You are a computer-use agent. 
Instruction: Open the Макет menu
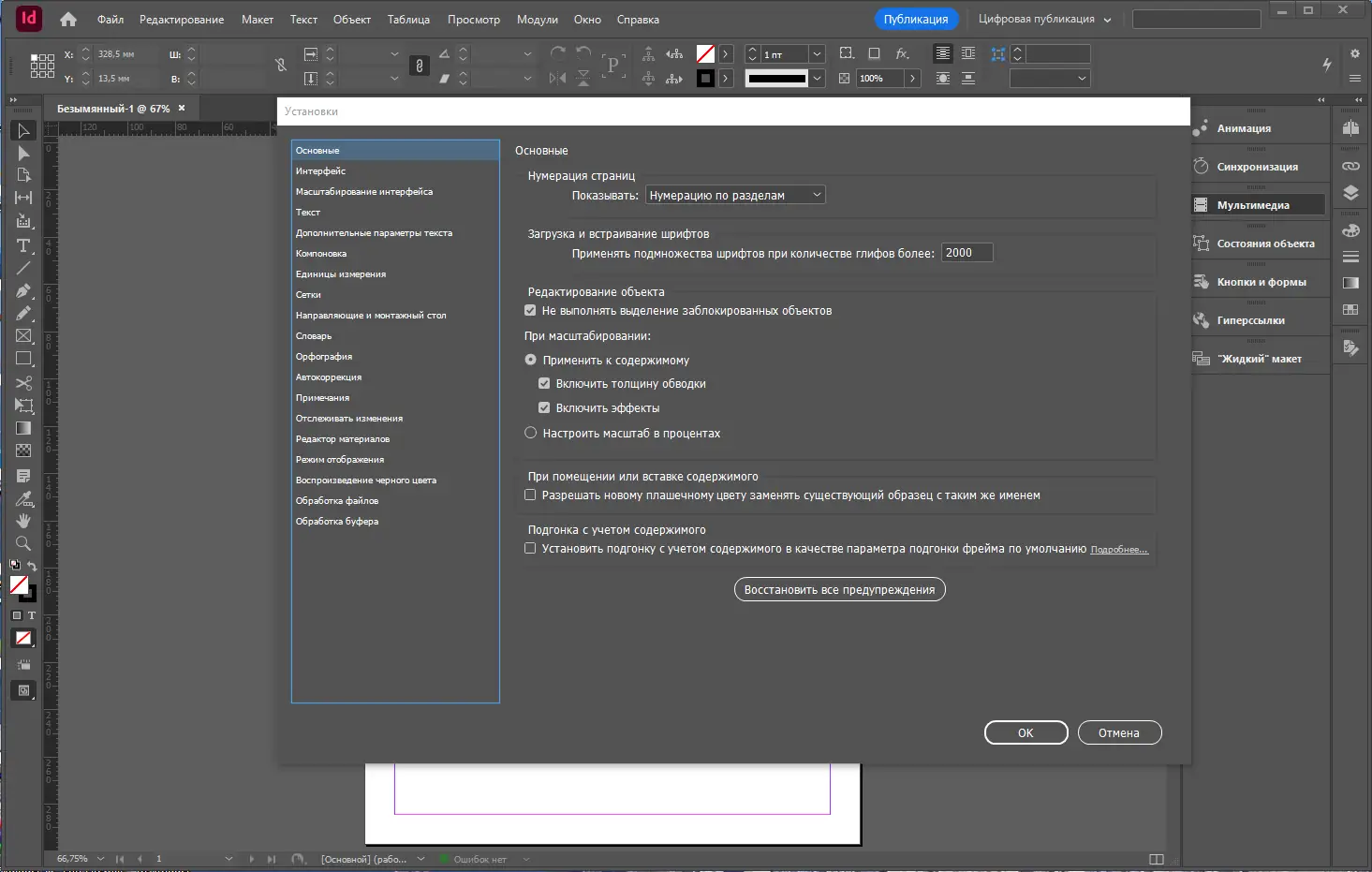pyautogui.click(x=258, y=20)
